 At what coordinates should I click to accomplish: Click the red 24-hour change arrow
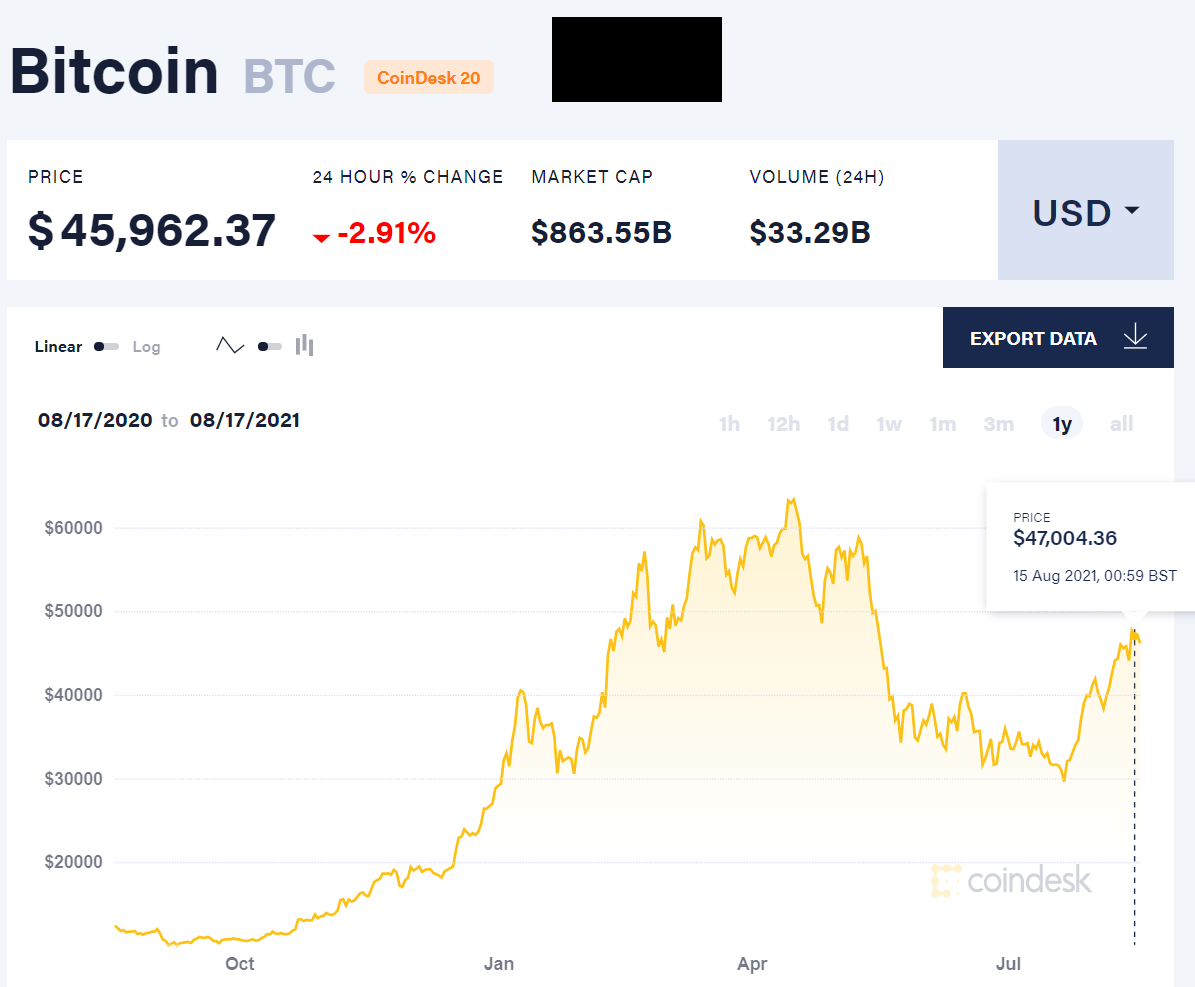click(321, 237)
